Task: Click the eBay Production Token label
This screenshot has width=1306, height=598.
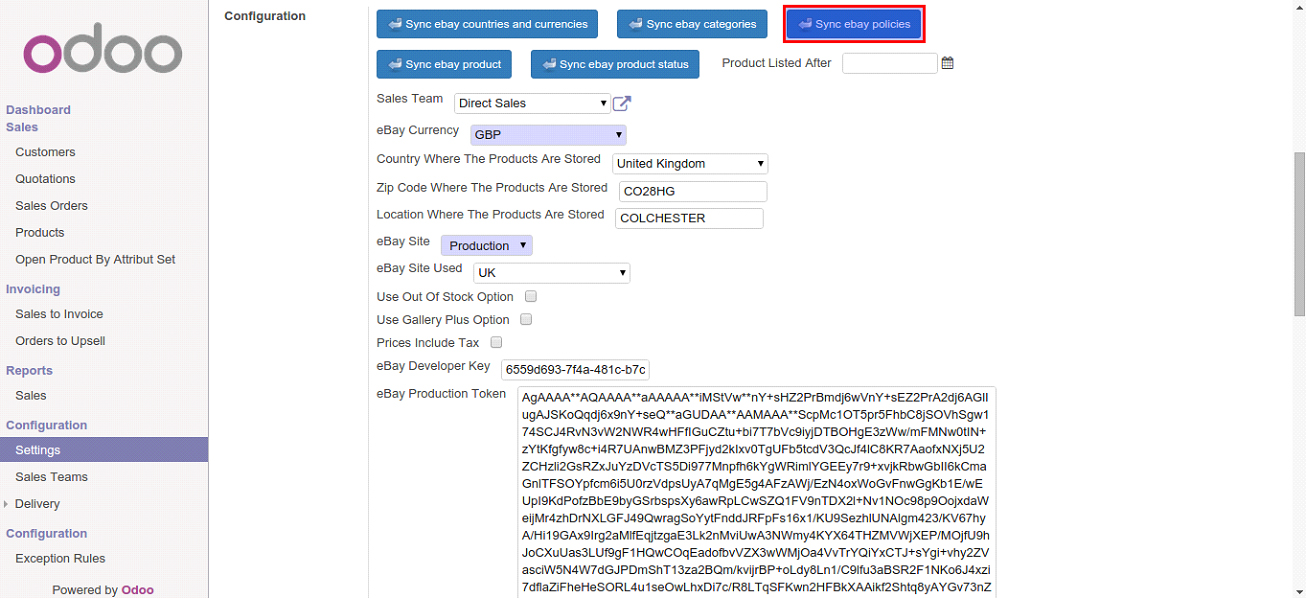Action: click(441, 394)
